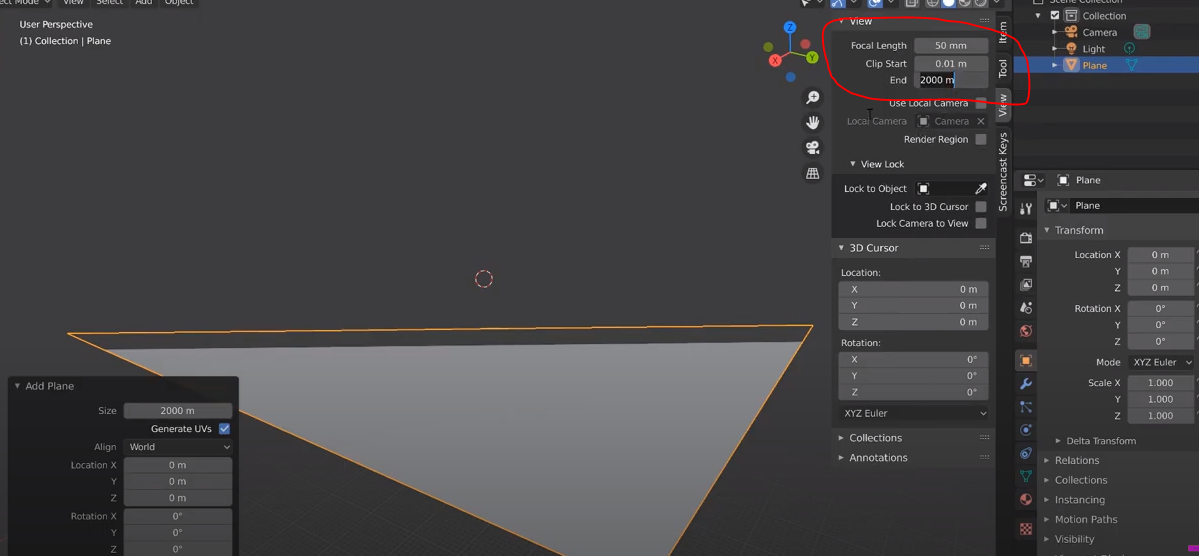Open the object rotation Mode dropdown
1199x556 pixels.
pos(1161,363)
